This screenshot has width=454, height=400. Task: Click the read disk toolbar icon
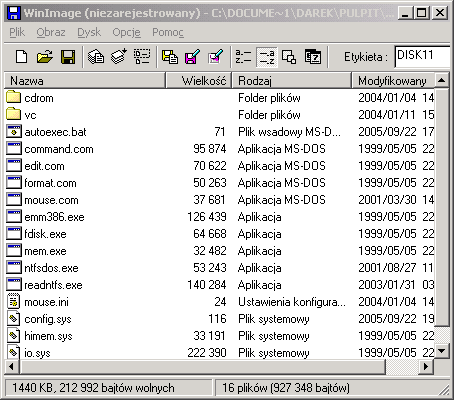170,57
